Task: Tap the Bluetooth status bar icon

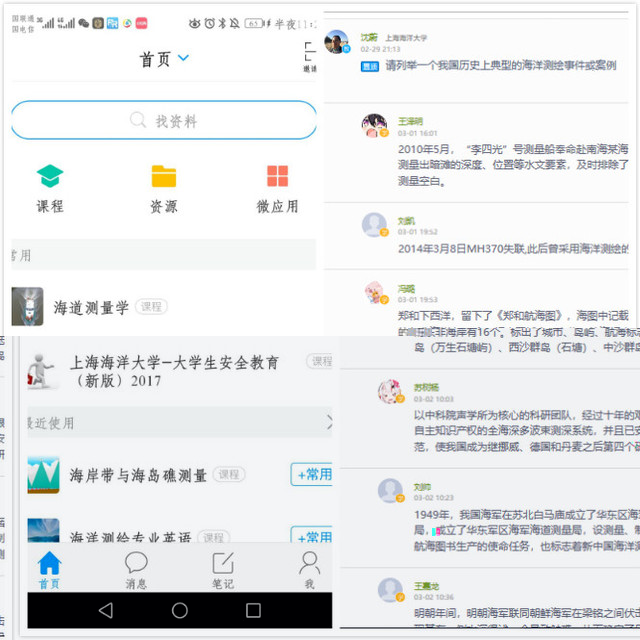Action: 222,23
